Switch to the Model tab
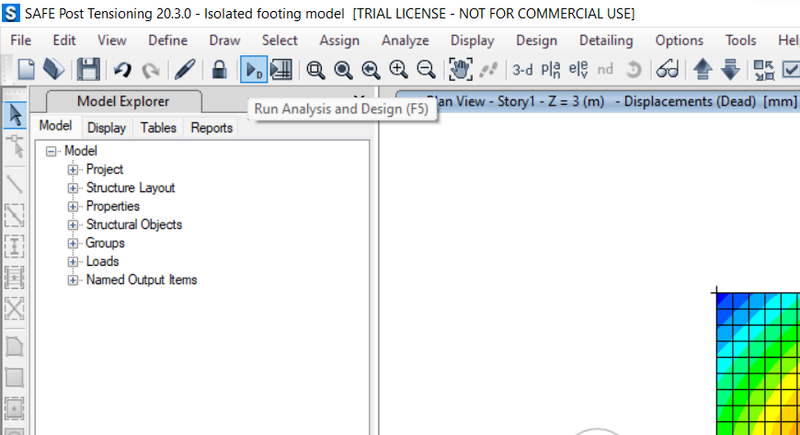 point(55,126)
